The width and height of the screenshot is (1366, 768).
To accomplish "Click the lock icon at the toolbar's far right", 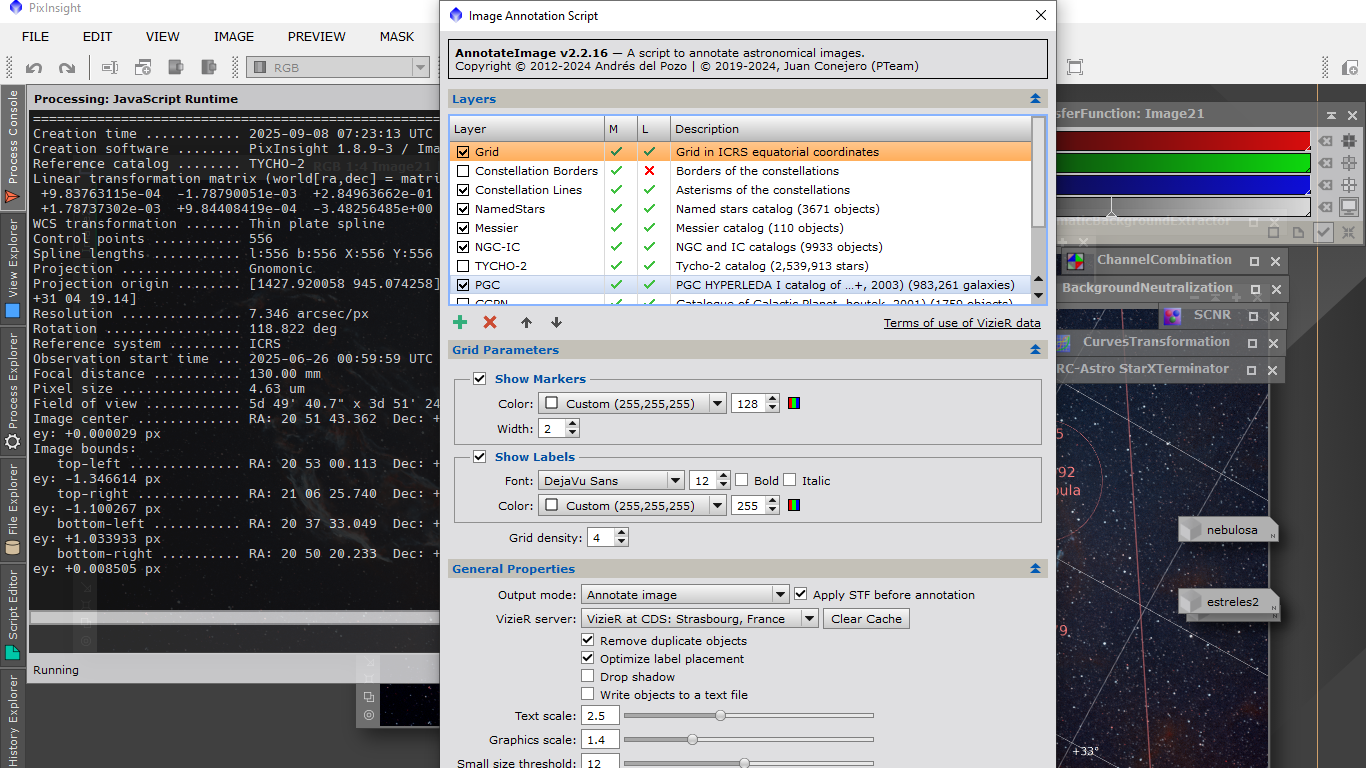I will click(1349, 68).
